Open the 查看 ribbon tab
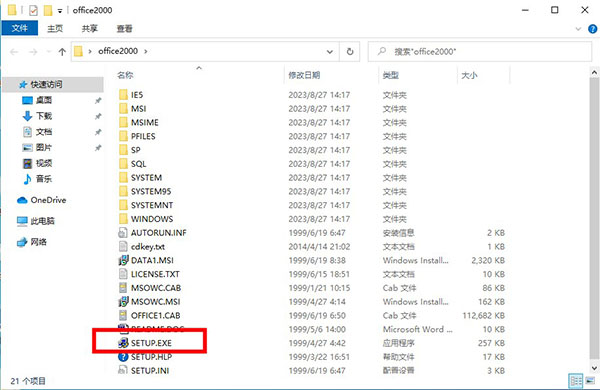Screen dimensions: 600x390 click(124, 28)
